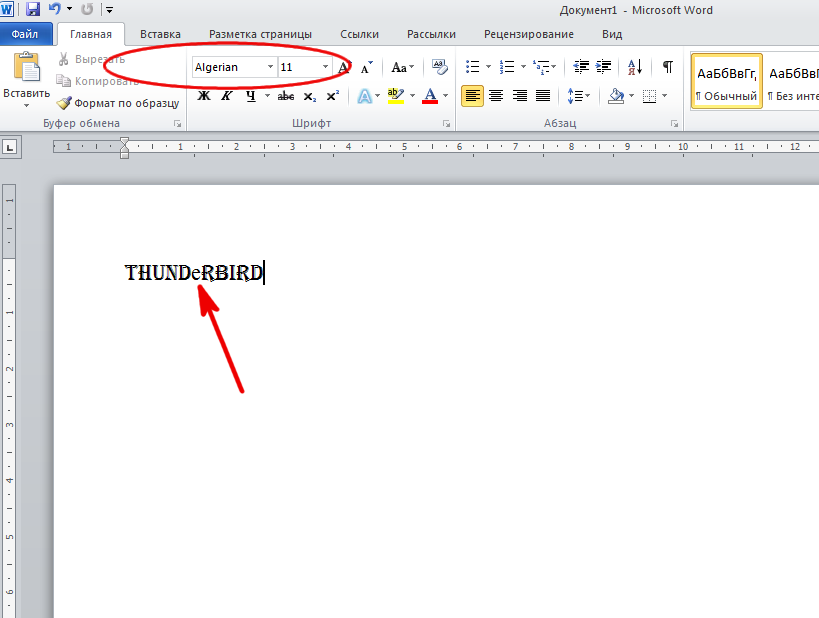Open the Рассылки tab
Image resolution: width=819 pixels, height=618 pixels.
[431, 34]
